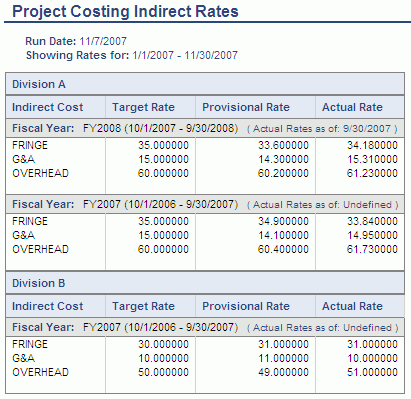Click Division B G&A target rate 10.000000
The image size is (411, 399).
click(163, 358)
